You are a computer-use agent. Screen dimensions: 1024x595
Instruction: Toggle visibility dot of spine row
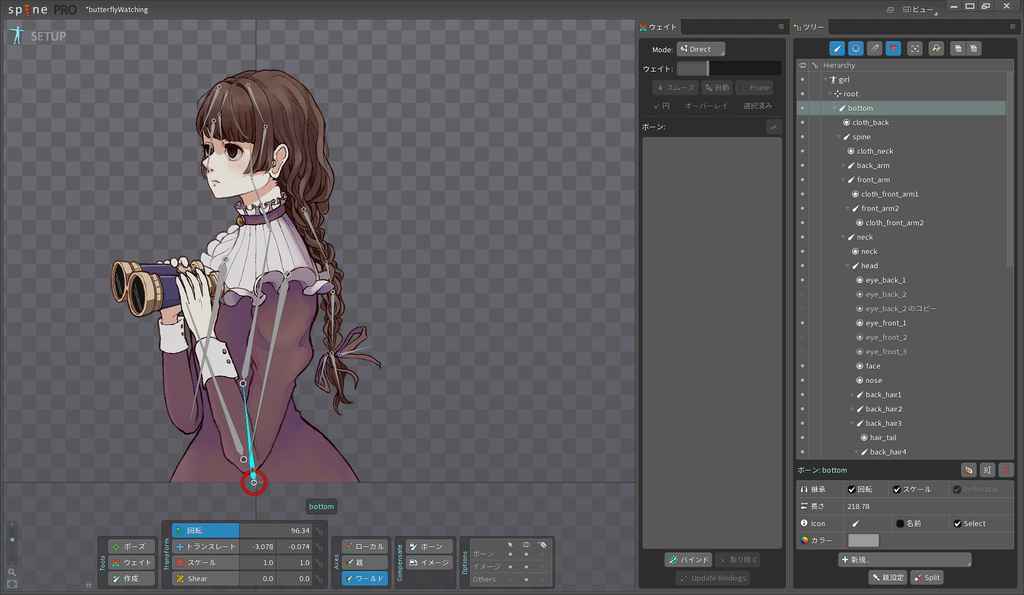click(803, 137)
